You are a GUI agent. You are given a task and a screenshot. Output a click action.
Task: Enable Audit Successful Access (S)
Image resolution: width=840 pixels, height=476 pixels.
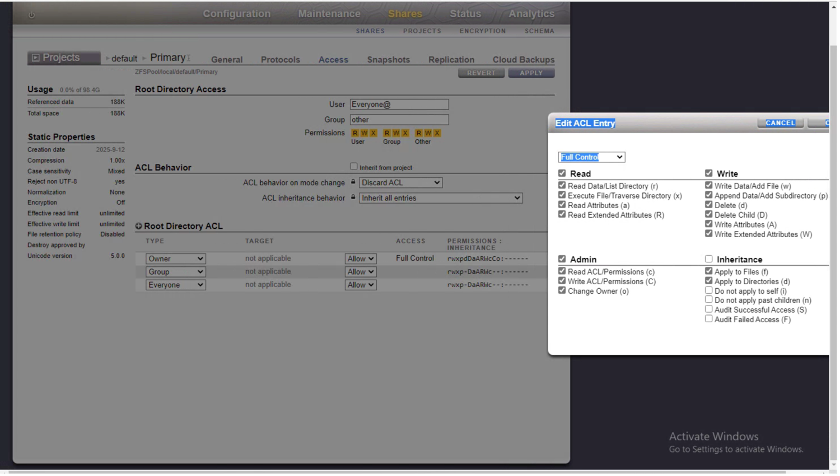point(709,309)
